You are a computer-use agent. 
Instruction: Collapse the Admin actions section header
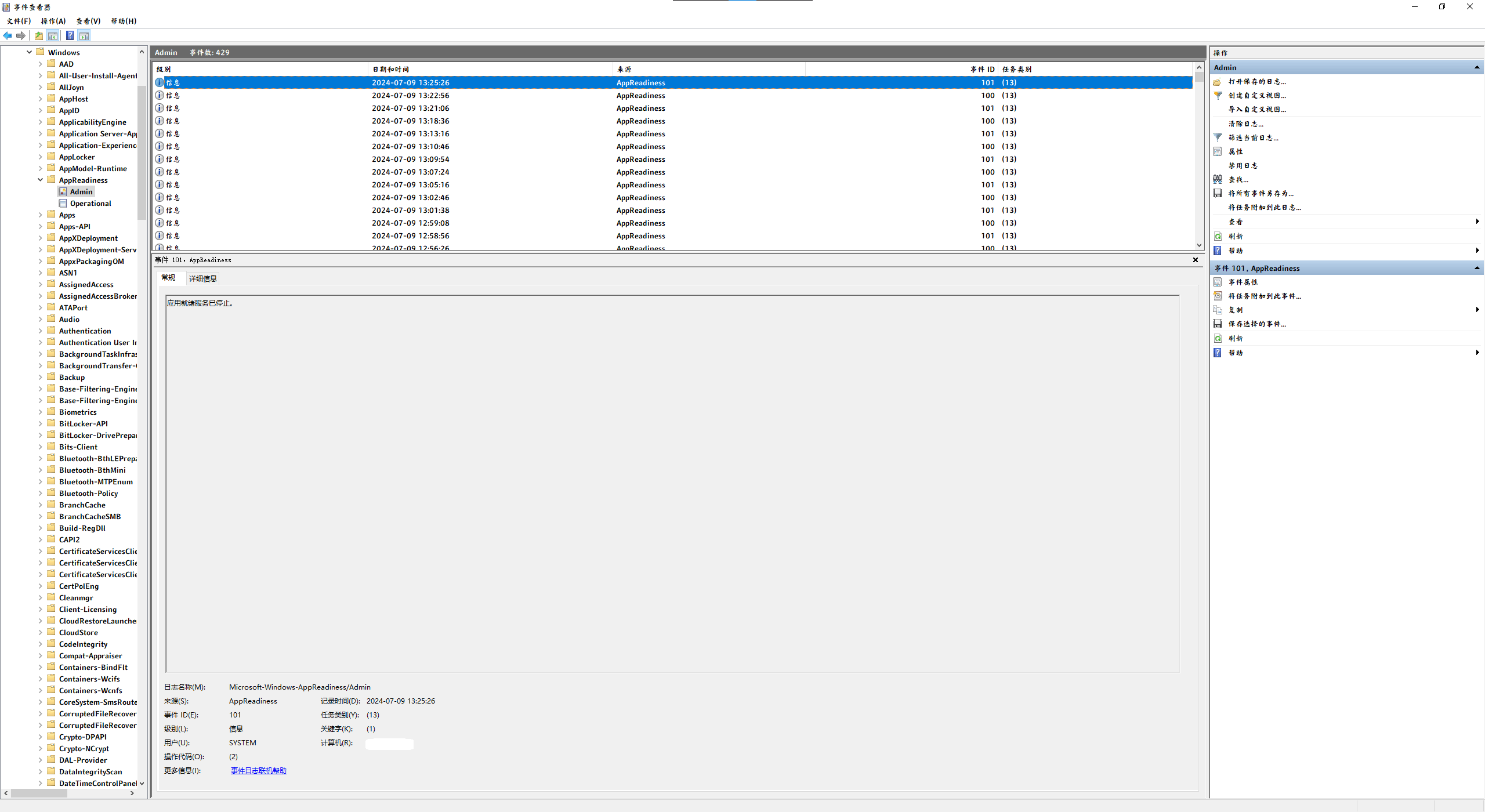1476,68
